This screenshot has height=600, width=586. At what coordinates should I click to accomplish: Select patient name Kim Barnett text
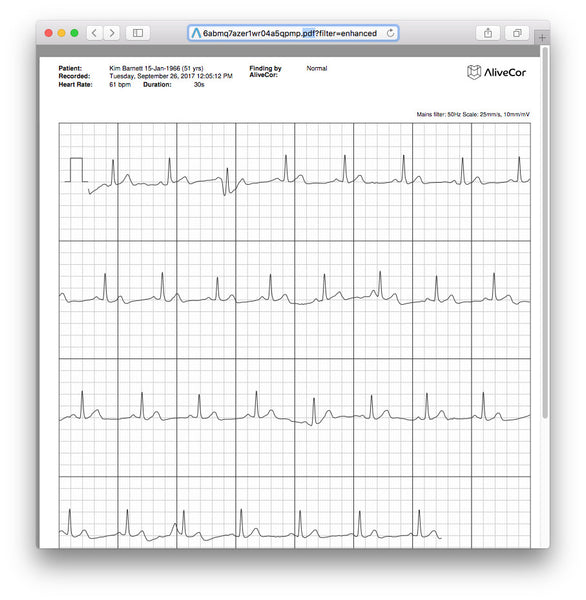[126, 68]
